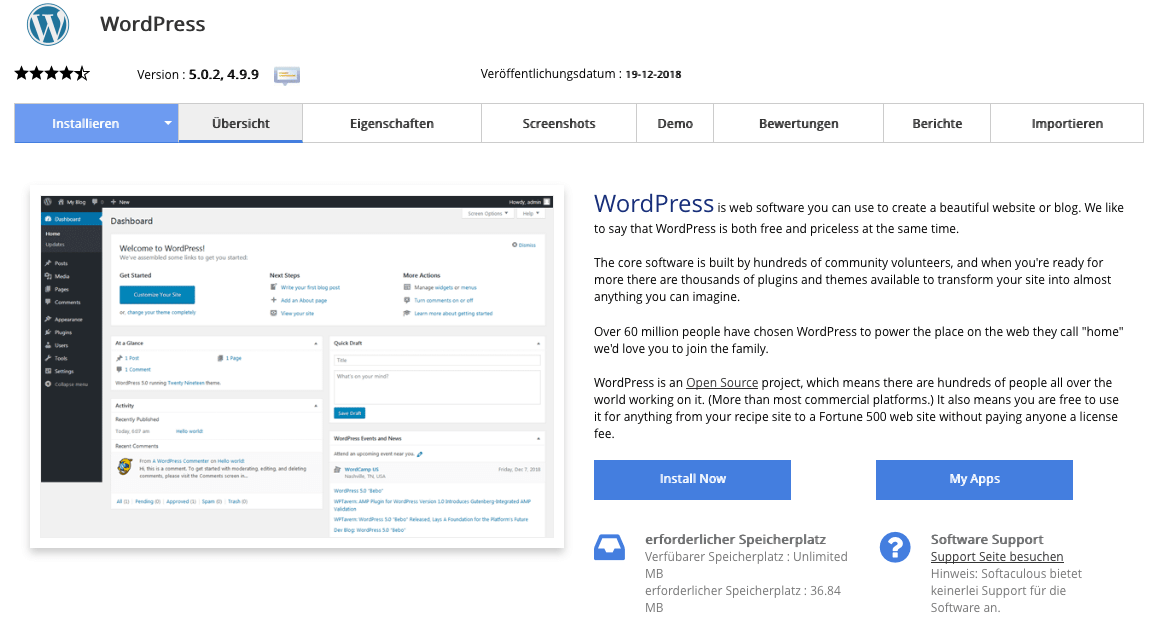
Task: Click the blue question mark support icon
Action: 895,547
